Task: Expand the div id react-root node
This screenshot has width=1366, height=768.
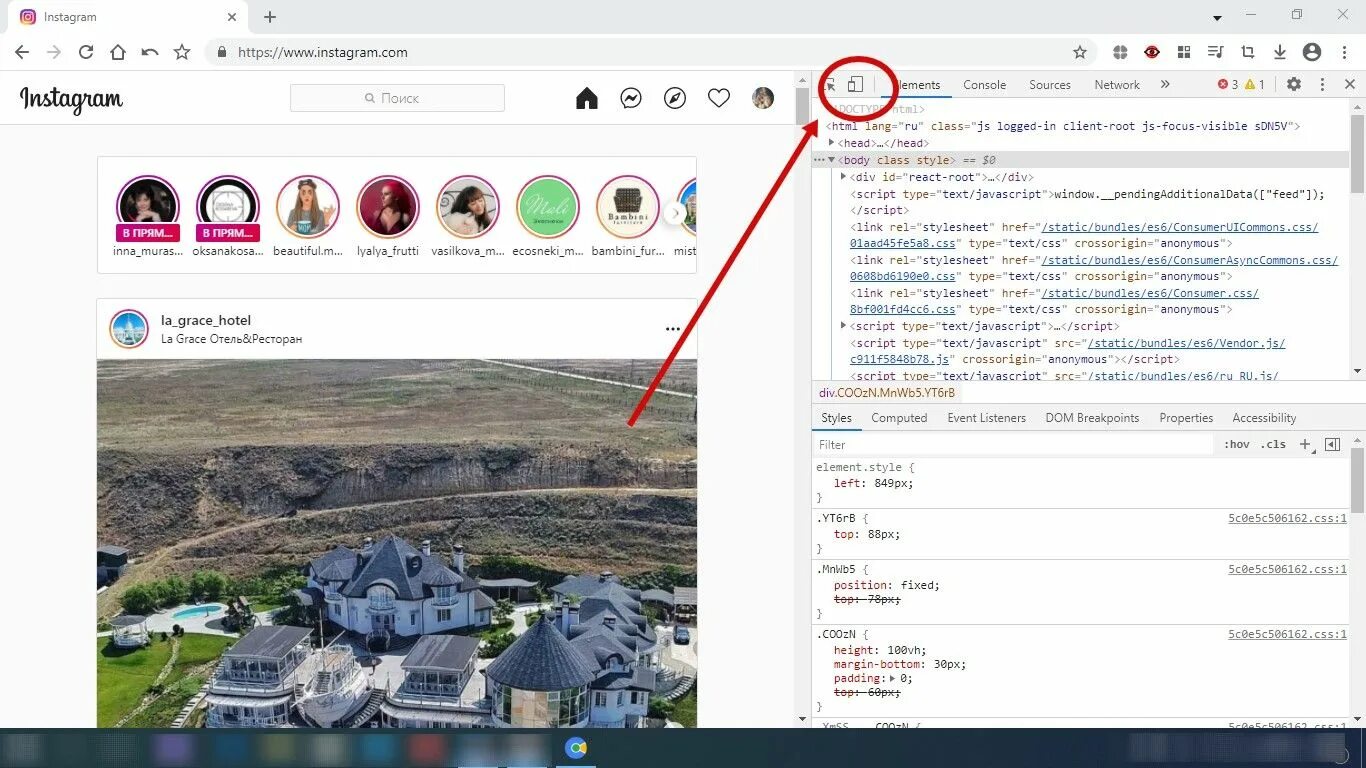Action: (844, 176)
